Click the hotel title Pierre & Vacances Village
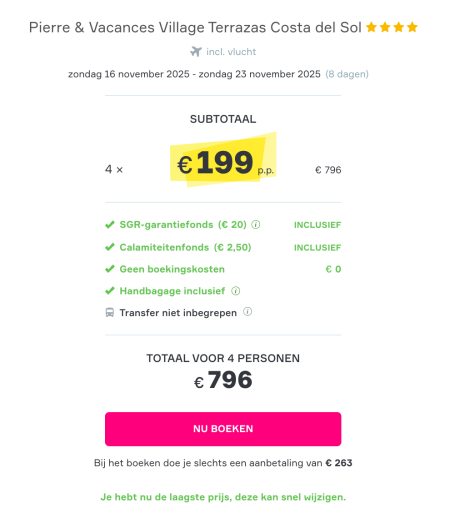Screen dimensions: 450x524 pyautogui.click(x=195, y=27)
